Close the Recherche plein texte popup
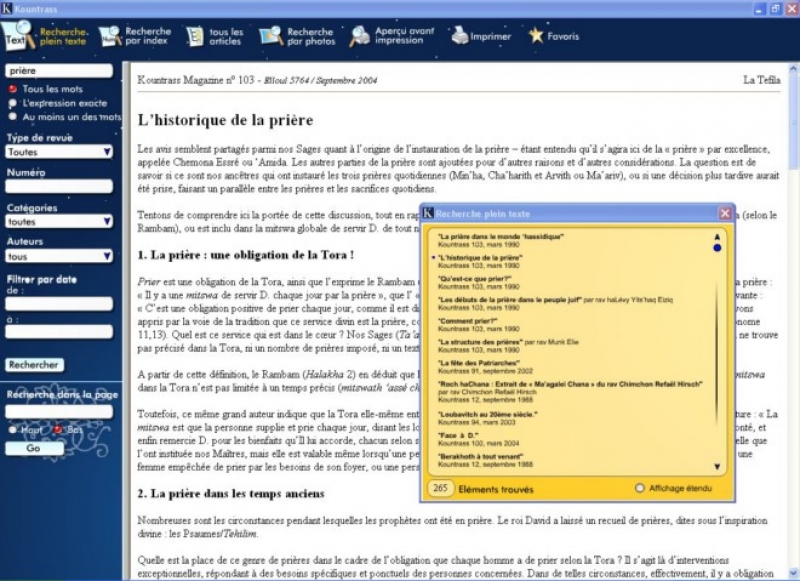The image size is (800, 581). pyautogui.click(x=725, y=213)
